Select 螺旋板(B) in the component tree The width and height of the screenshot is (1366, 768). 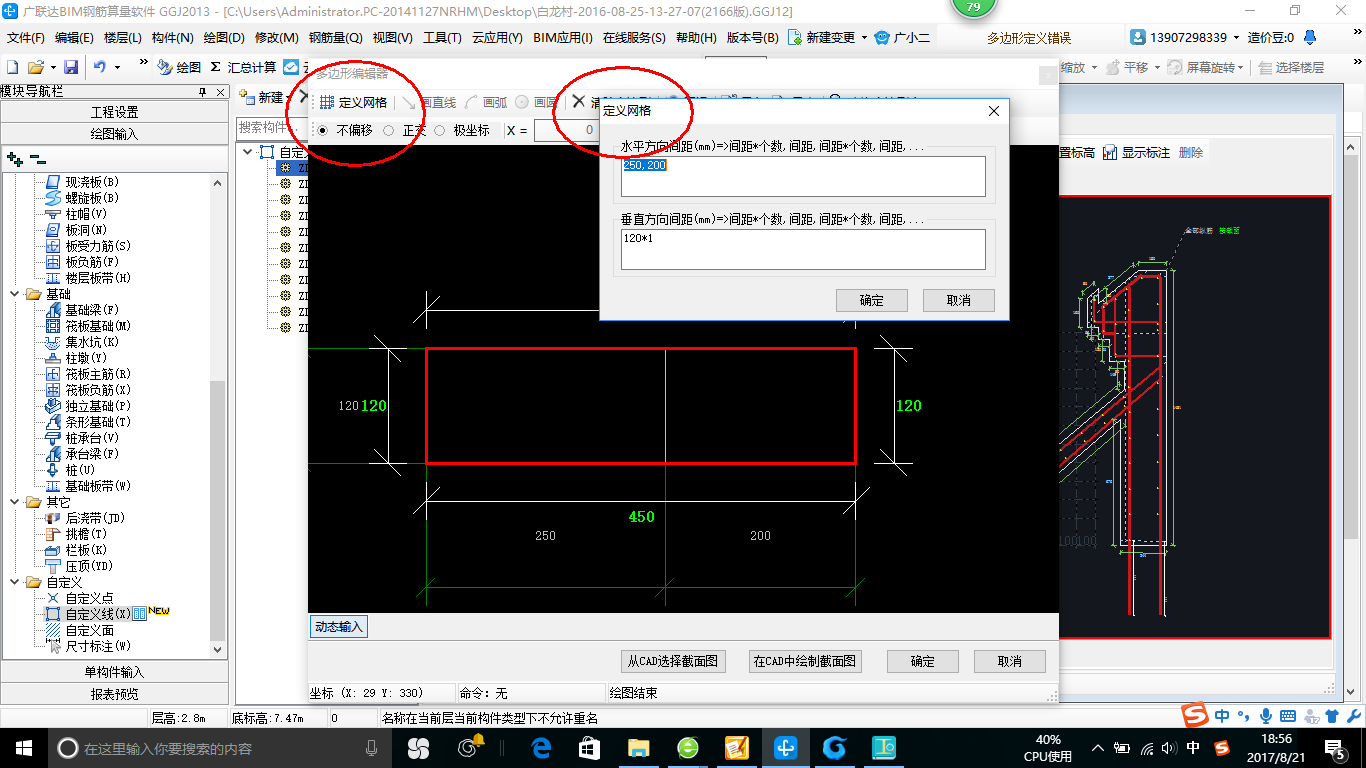click(x=91, y=198)
